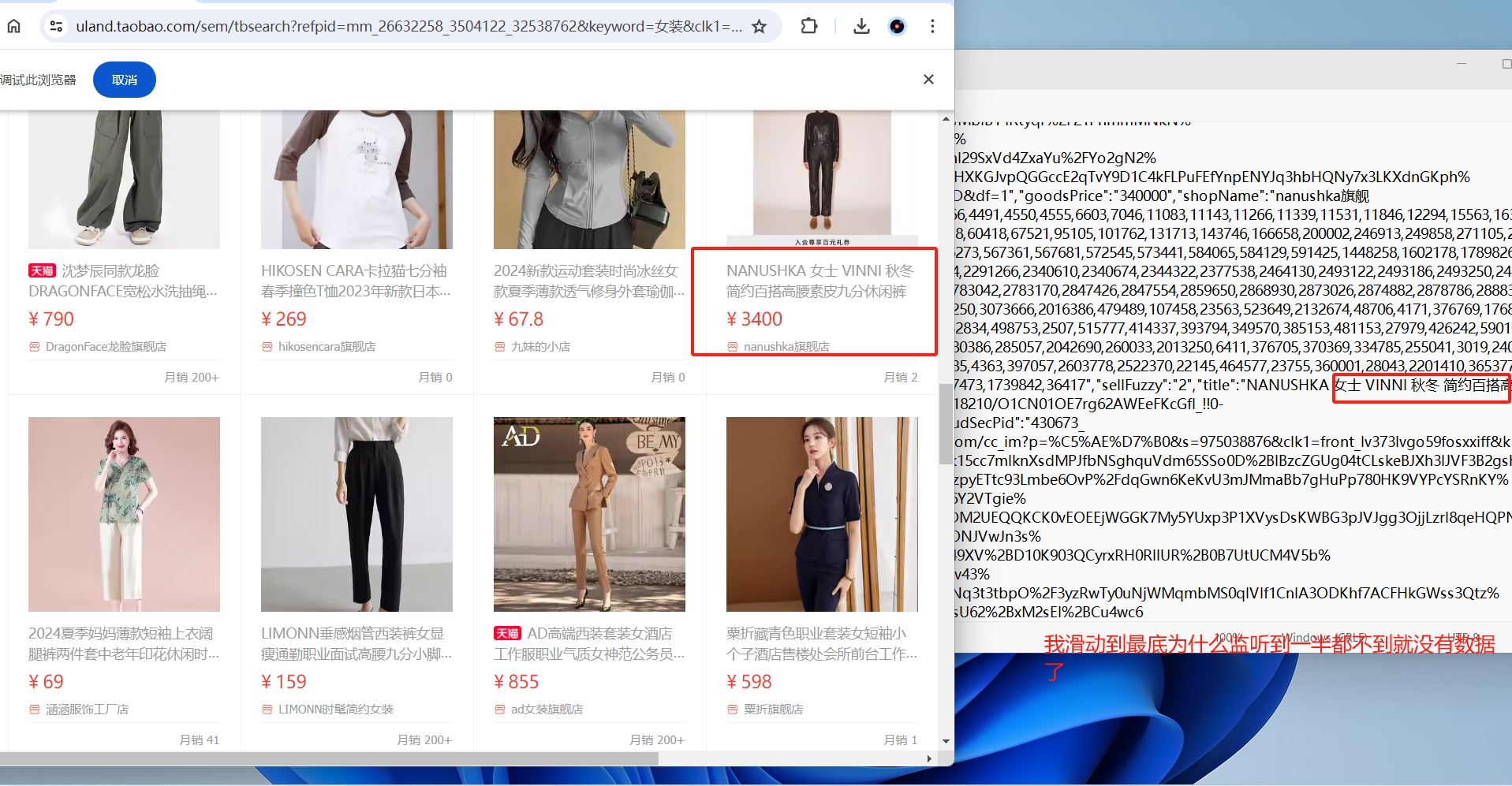Open the AD brown suit product image
The width and height of the screenshot is (1512, 786).
click(x=589, y=514)
